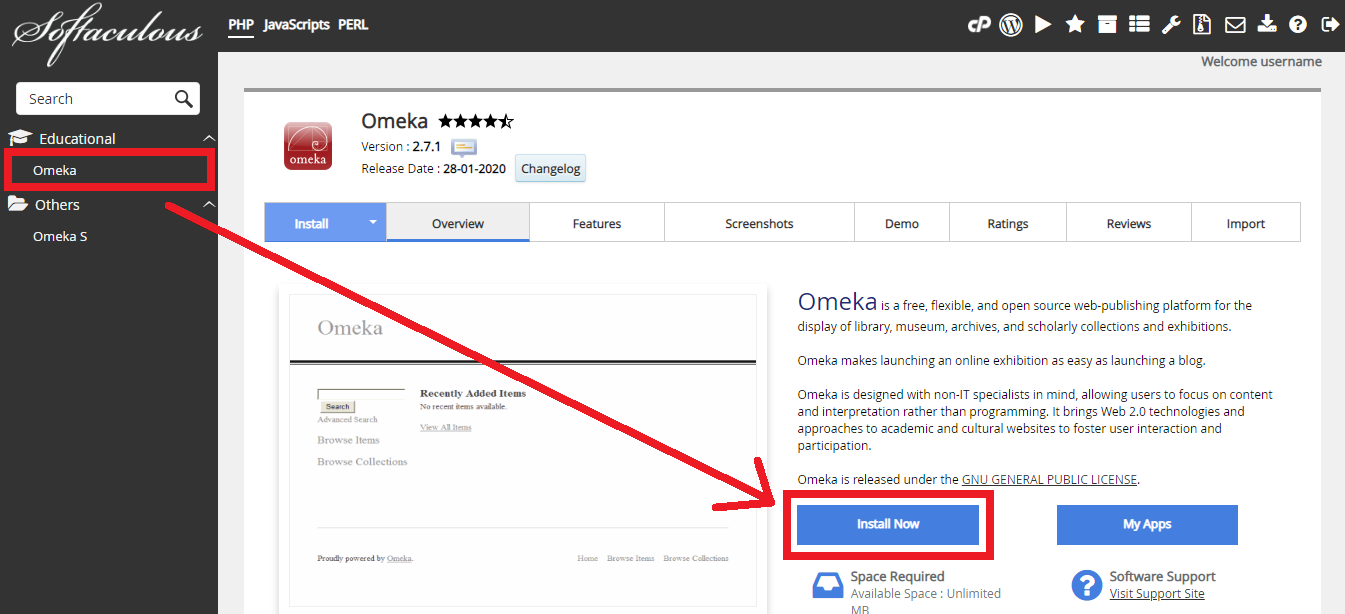Open the wrench settings icon

(x=1170, y=25)
